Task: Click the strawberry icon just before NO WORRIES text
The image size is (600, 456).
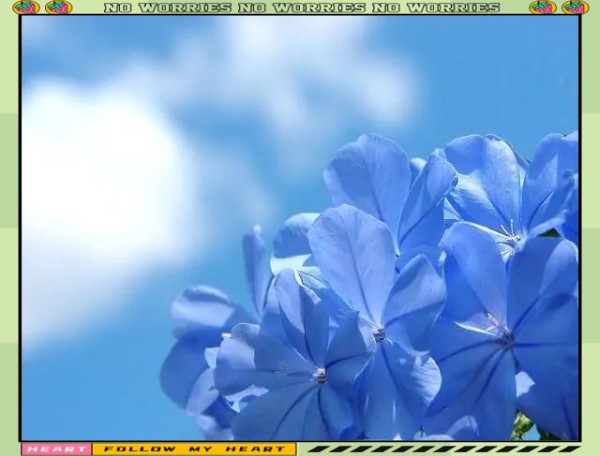Action: click(59, 7)
